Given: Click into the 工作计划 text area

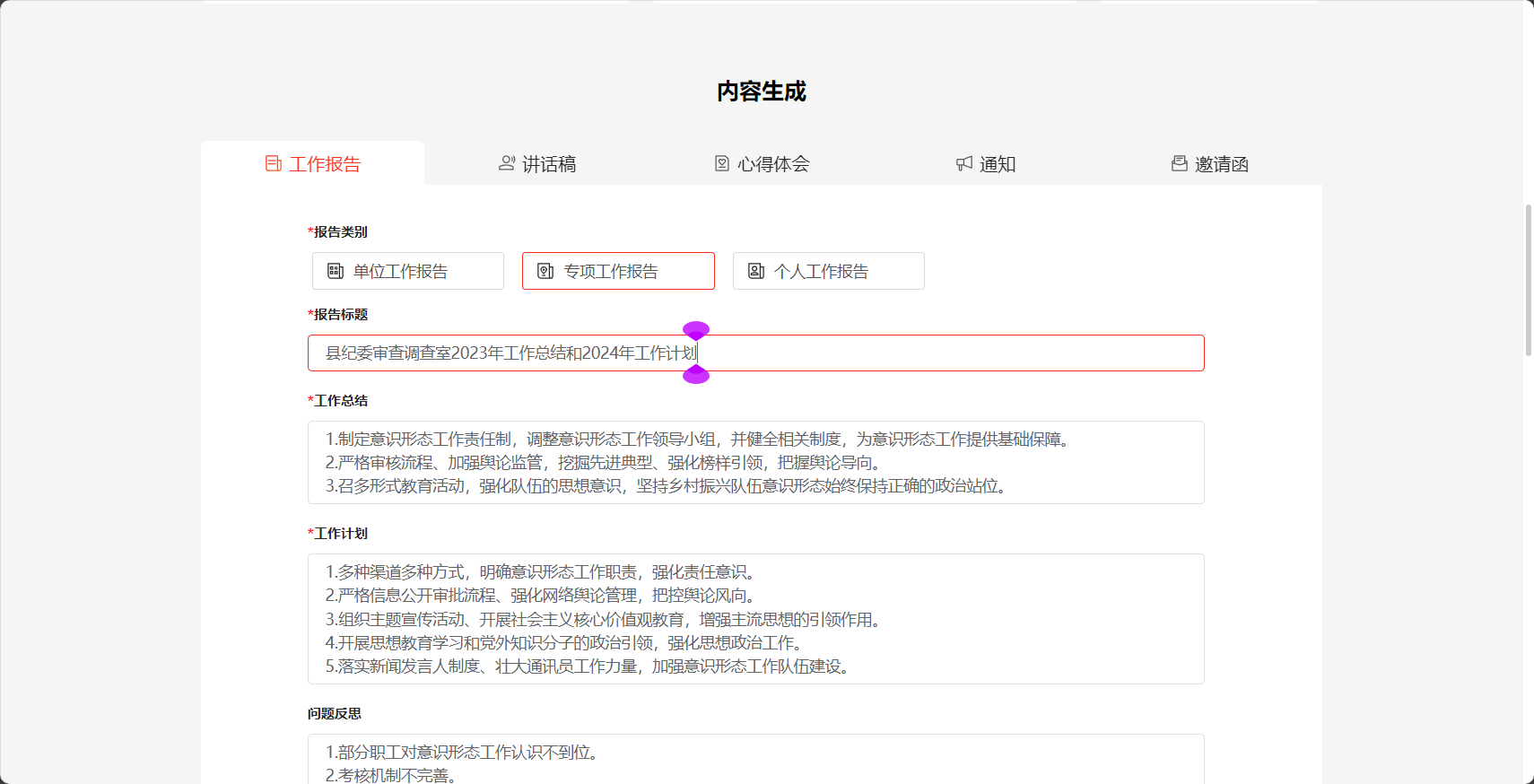Looking at the screenshot, I should coord(756,619).
